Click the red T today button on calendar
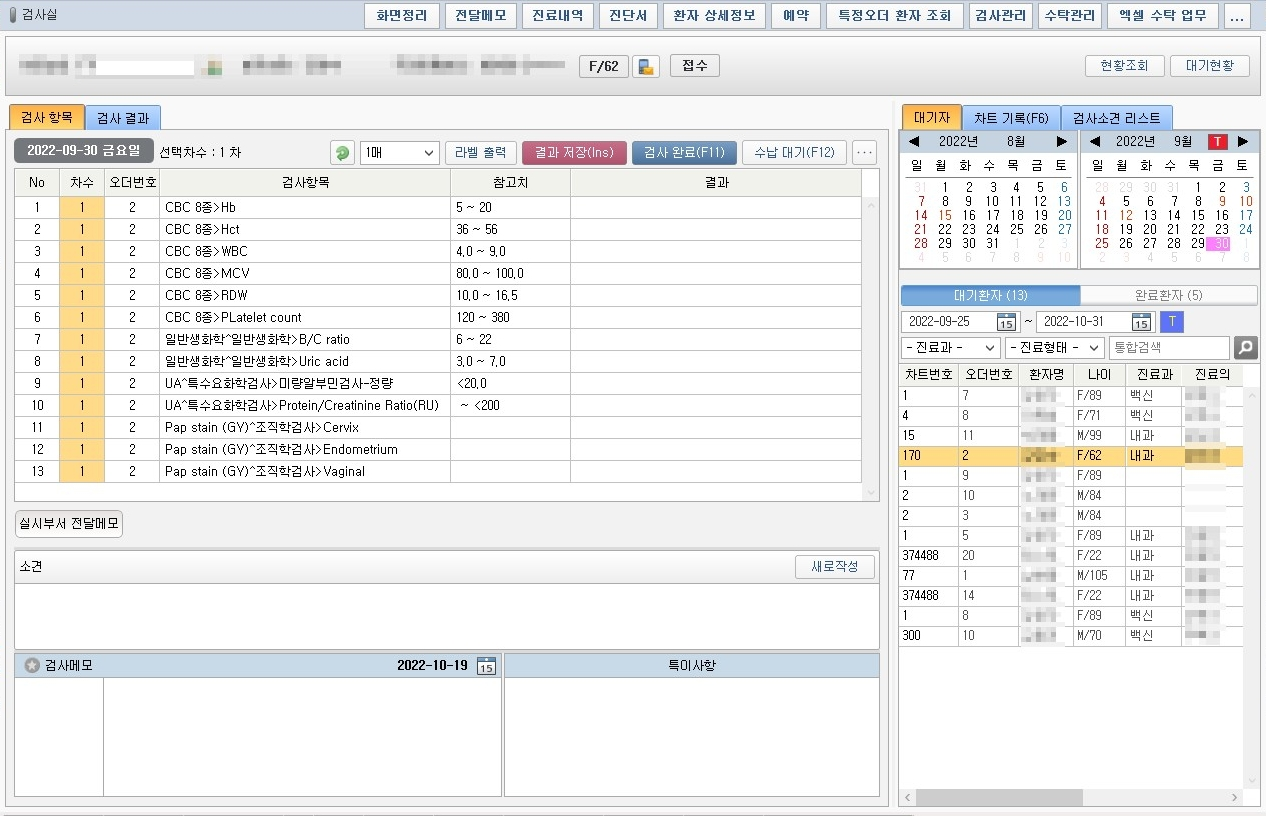 pyautogui.click(x=1217, y=142)
